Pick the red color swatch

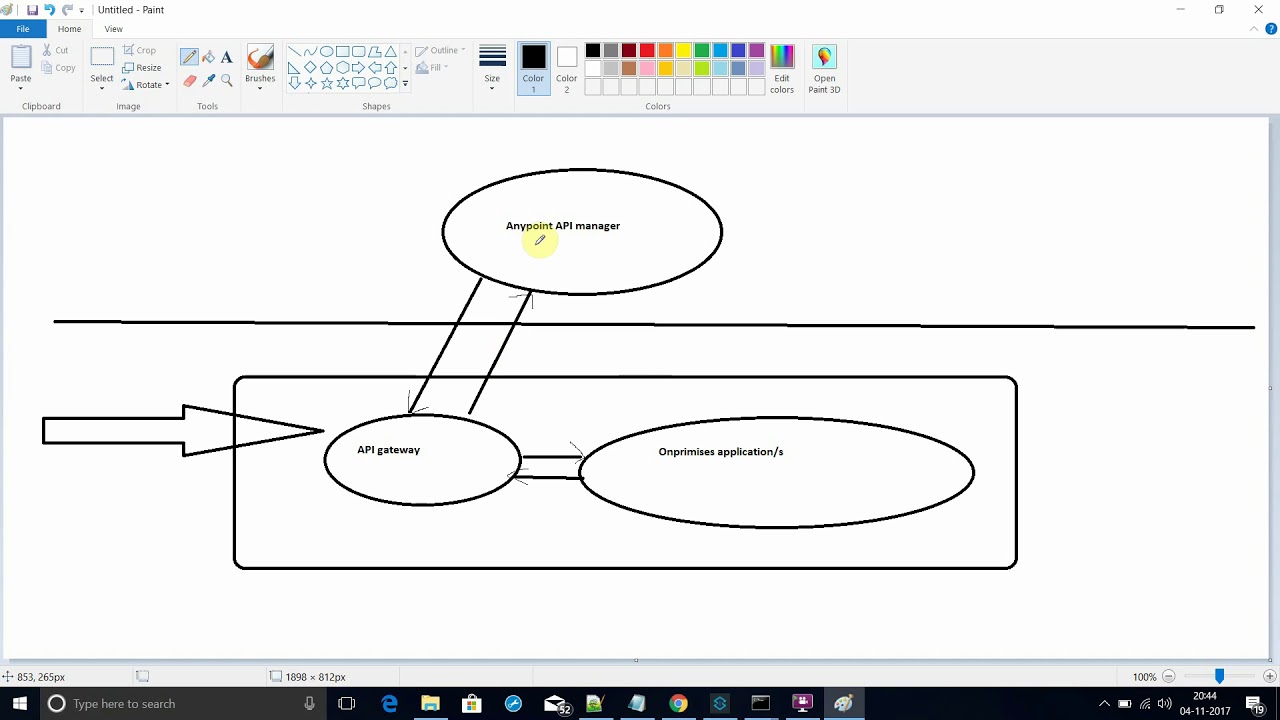click(647, 51)
